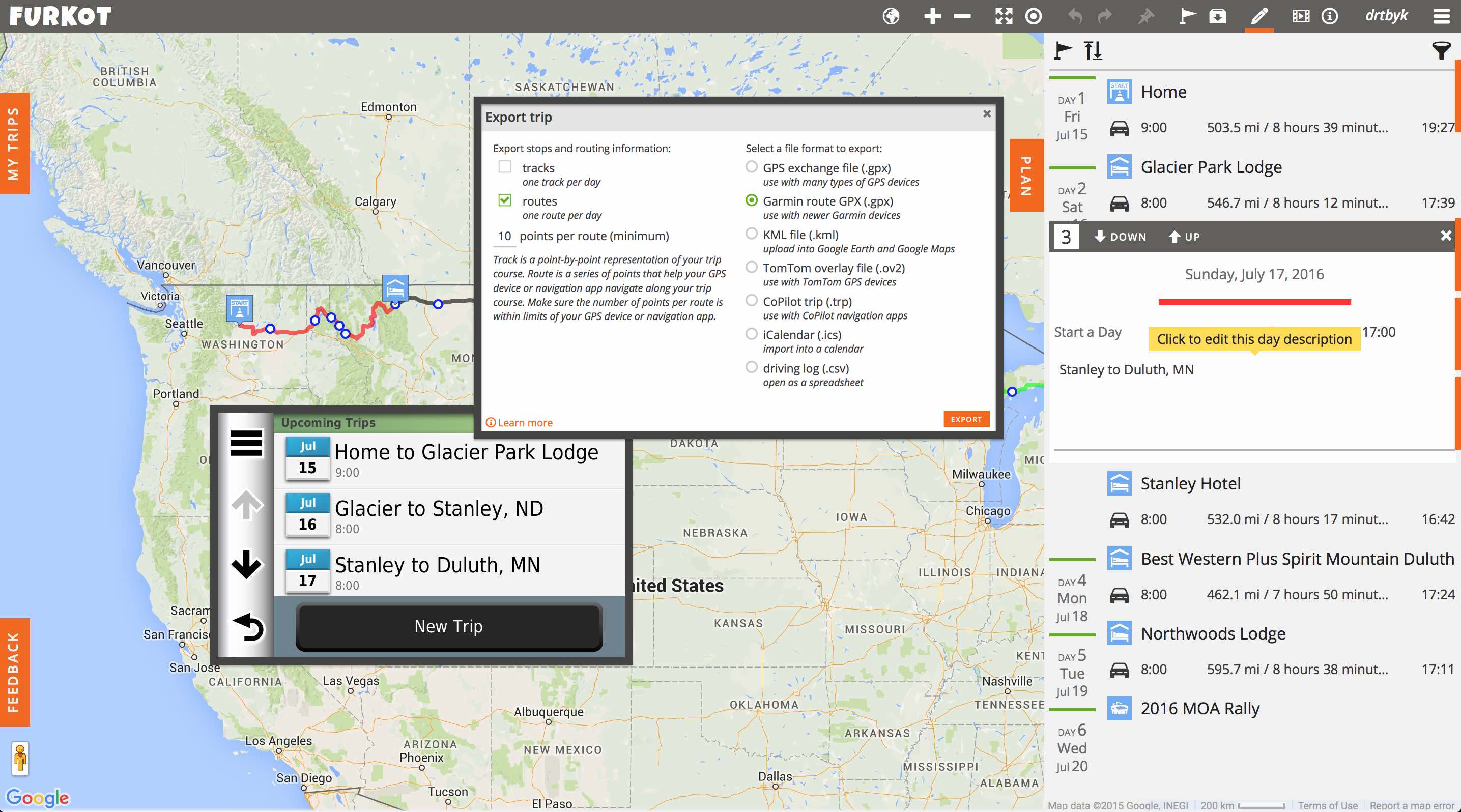Open the hamburger menu at top right
The height and width of the screenshot is (812, 1461).
click(1441, 16)
